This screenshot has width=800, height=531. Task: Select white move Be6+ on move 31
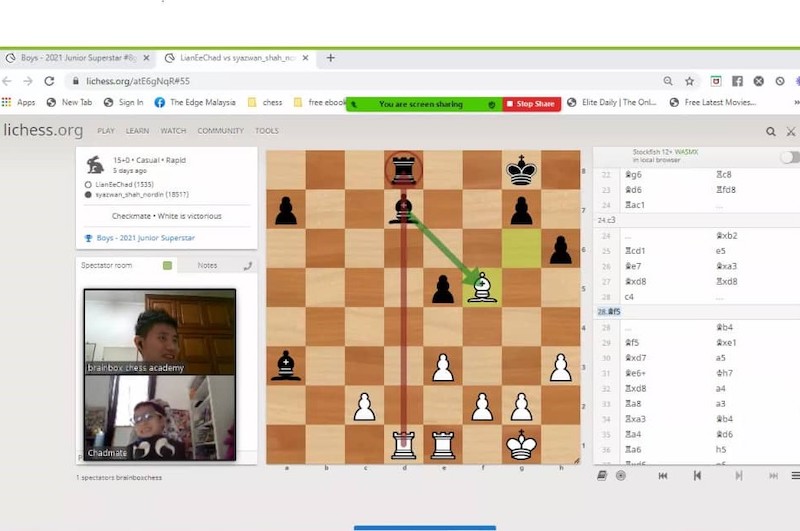[636, 373]
